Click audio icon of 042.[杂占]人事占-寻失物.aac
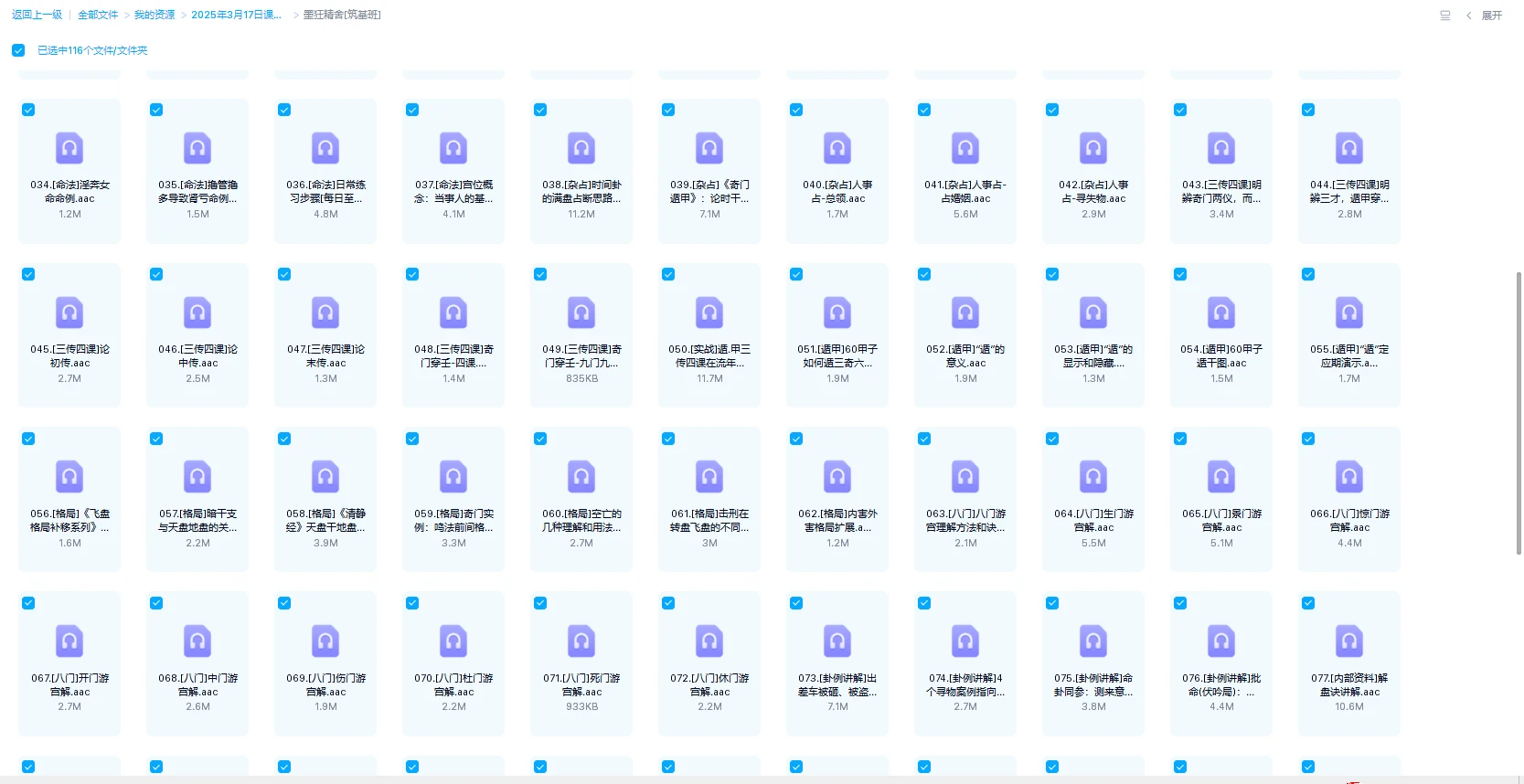The width and height of the screenshot is (1524, 784). click(1093, 148)
